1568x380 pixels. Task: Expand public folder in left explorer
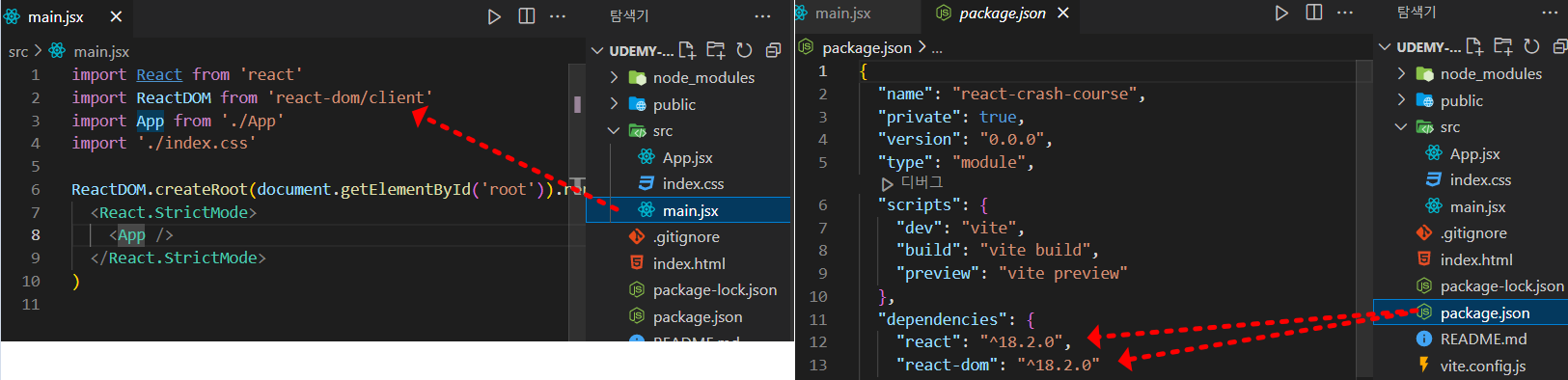pyautogui.click(x=614, y=104)
